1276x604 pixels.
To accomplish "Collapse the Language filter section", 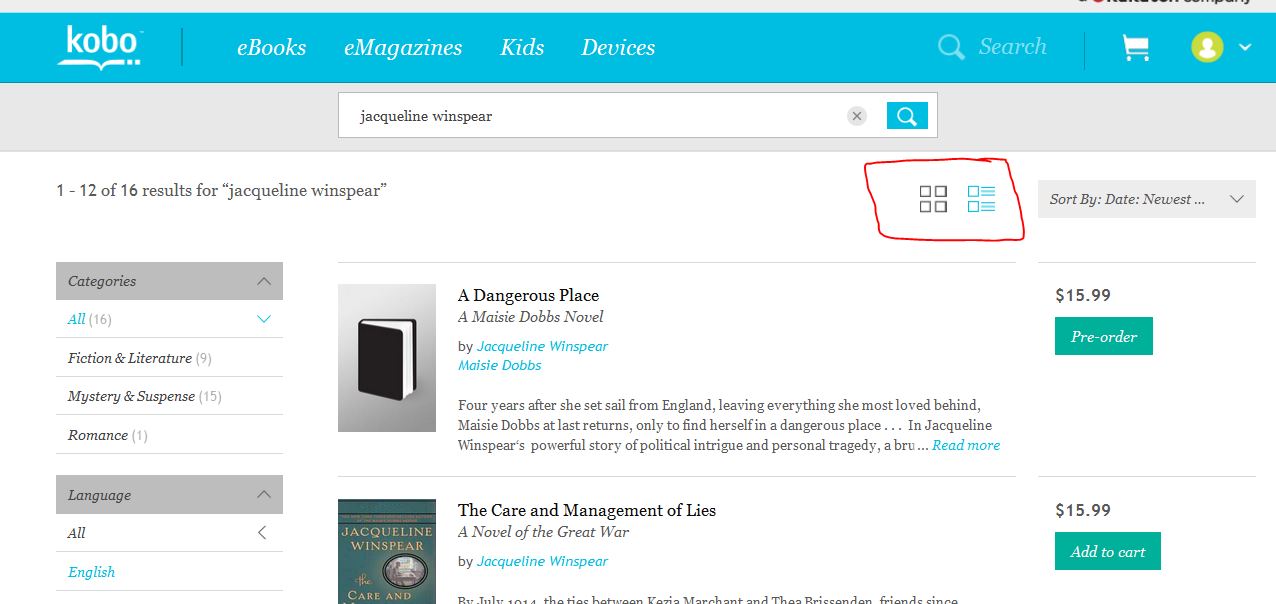I will pos(264,495).
